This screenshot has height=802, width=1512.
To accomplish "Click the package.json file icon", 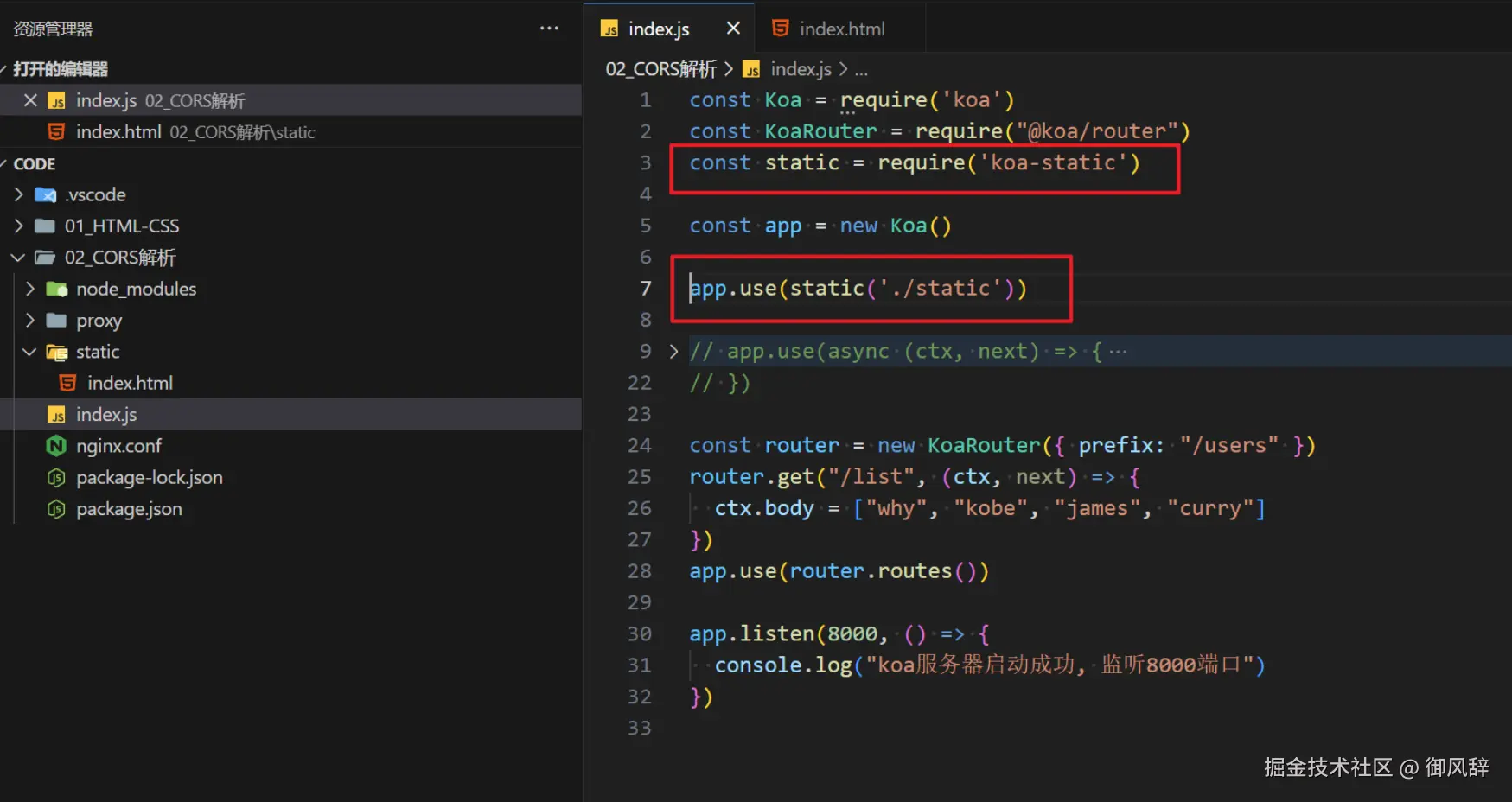I will [56, 509].
